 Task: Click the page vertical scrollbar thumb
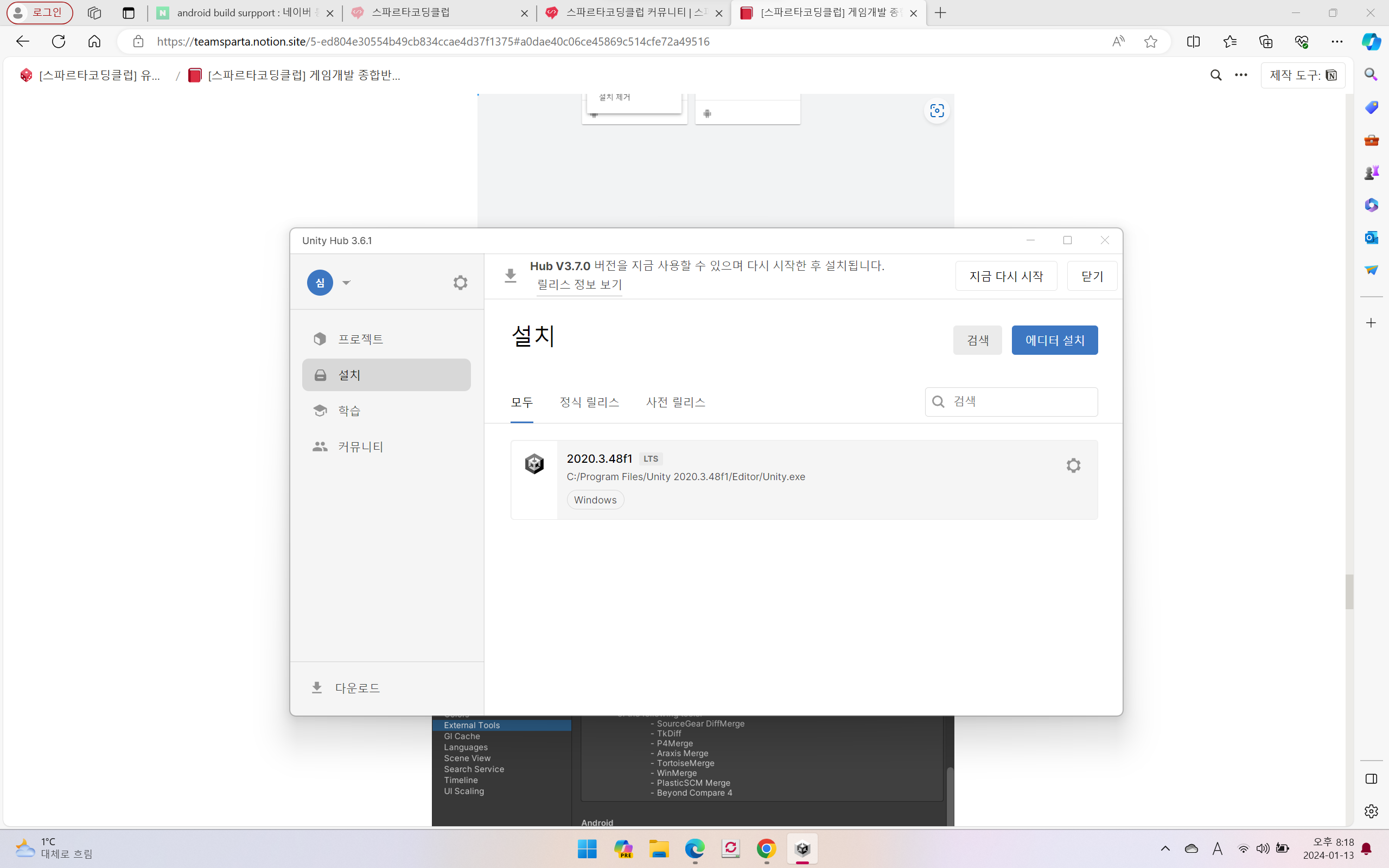tap(1349, 591)
